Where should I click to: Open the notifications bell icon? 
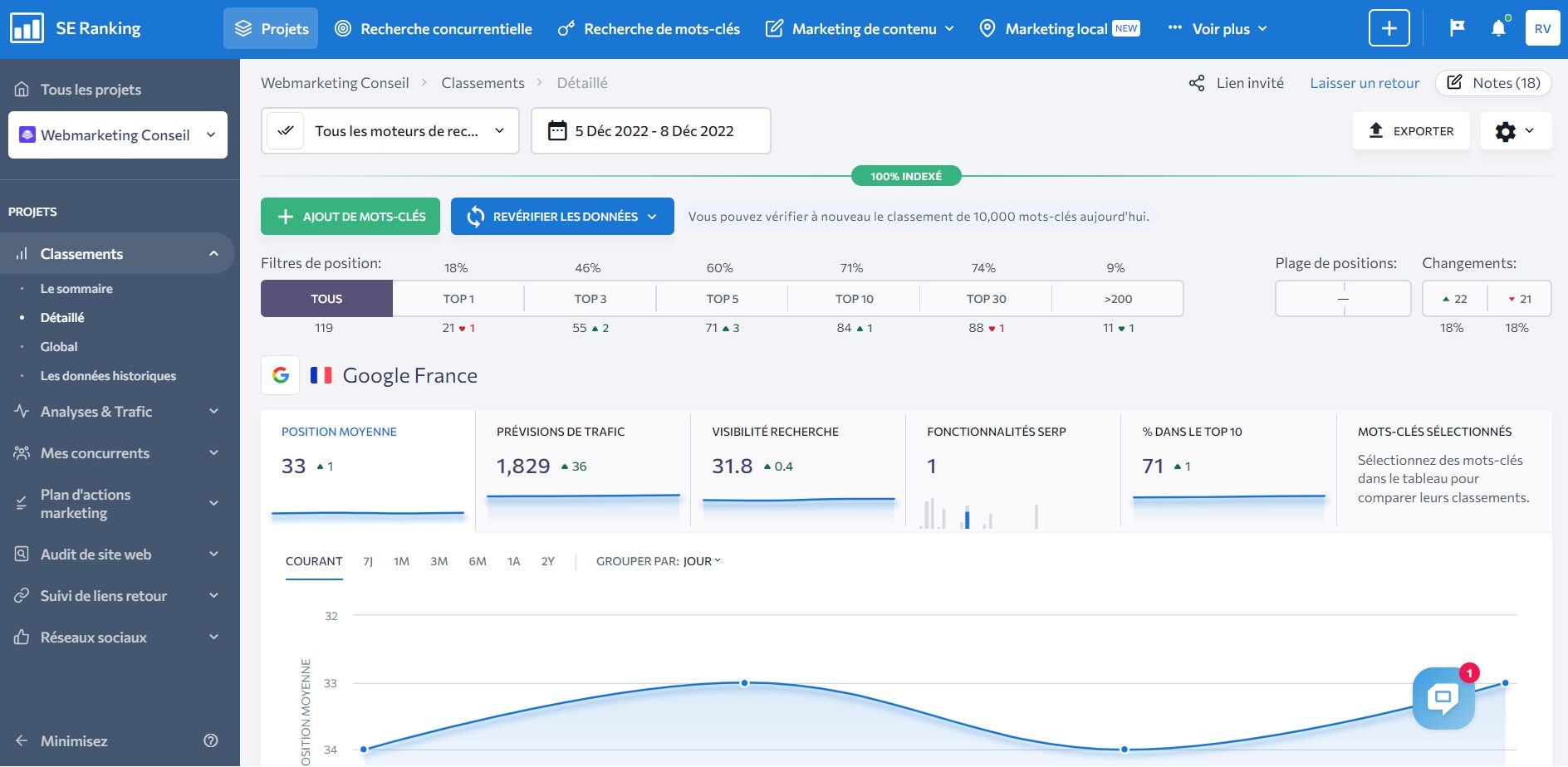(x=1498, y=28)
